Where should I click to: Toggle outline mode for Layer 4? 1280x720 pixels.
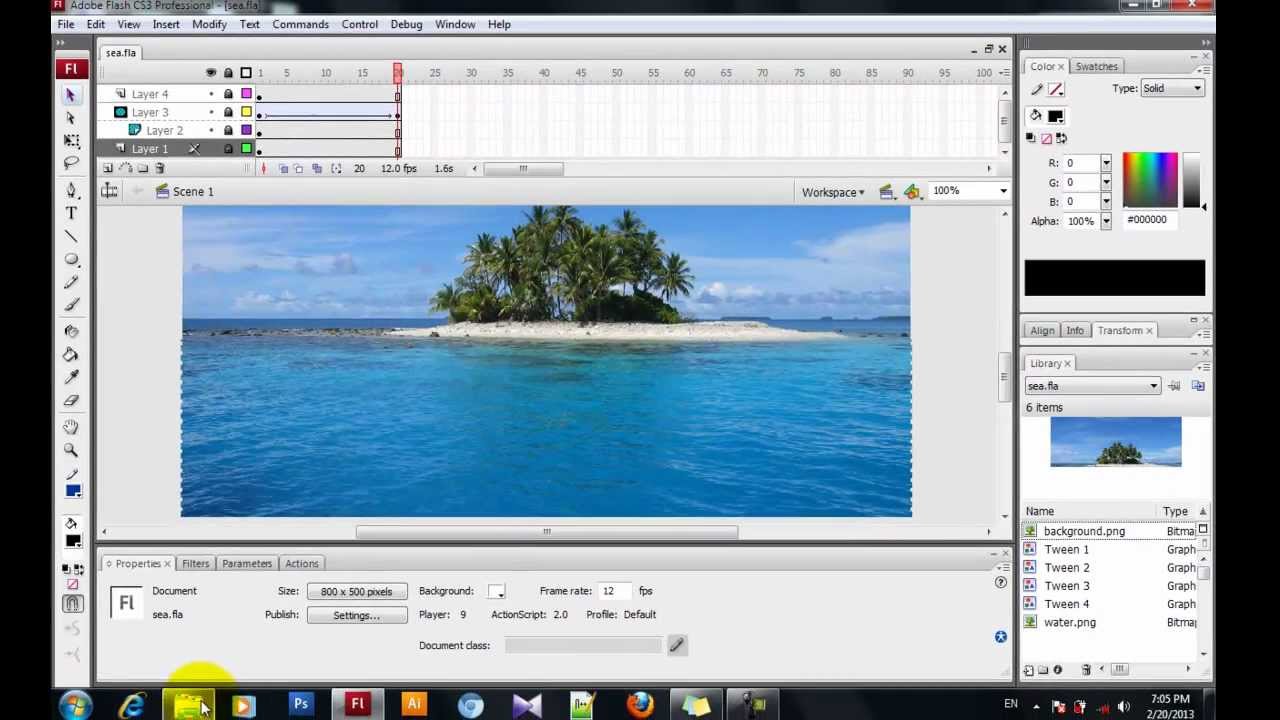[246, 93]
